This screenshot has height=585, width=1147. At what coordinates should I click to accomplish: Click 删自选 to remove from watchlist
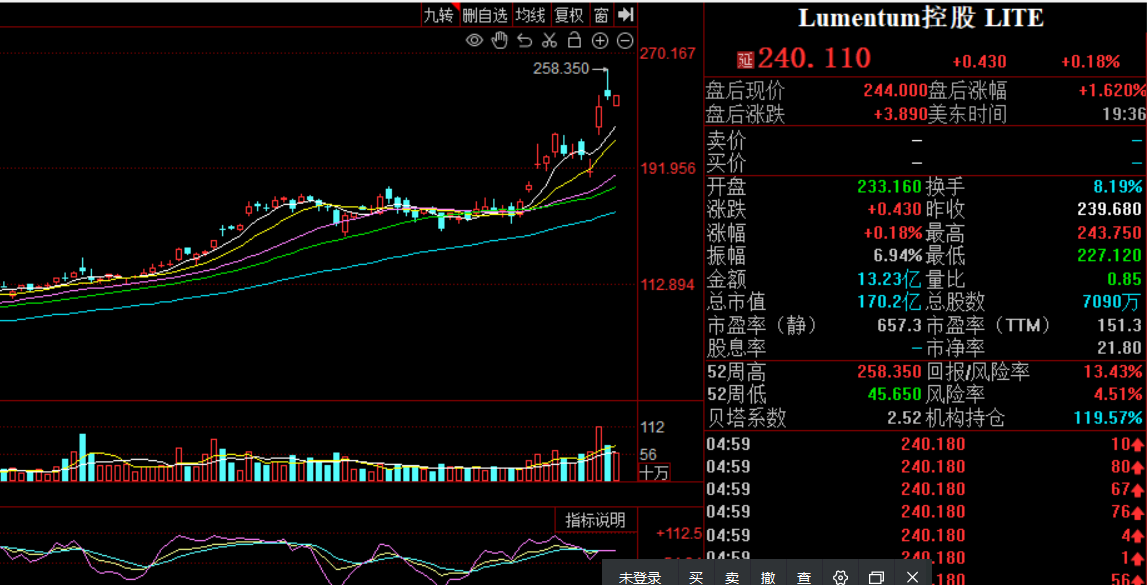click(x=485, y=15)
